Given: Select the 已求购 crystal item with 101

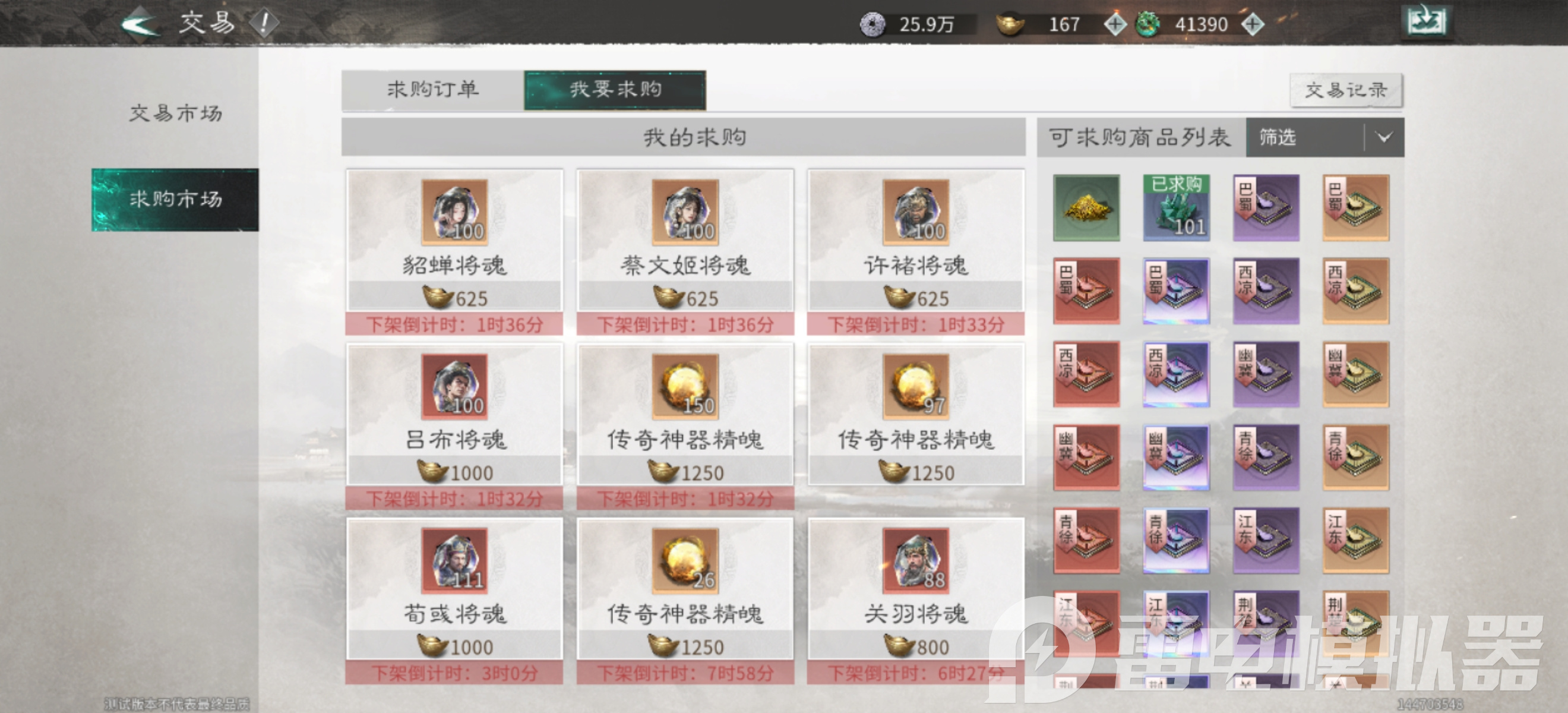Looking at the screenshot, I should point(1176,207).
